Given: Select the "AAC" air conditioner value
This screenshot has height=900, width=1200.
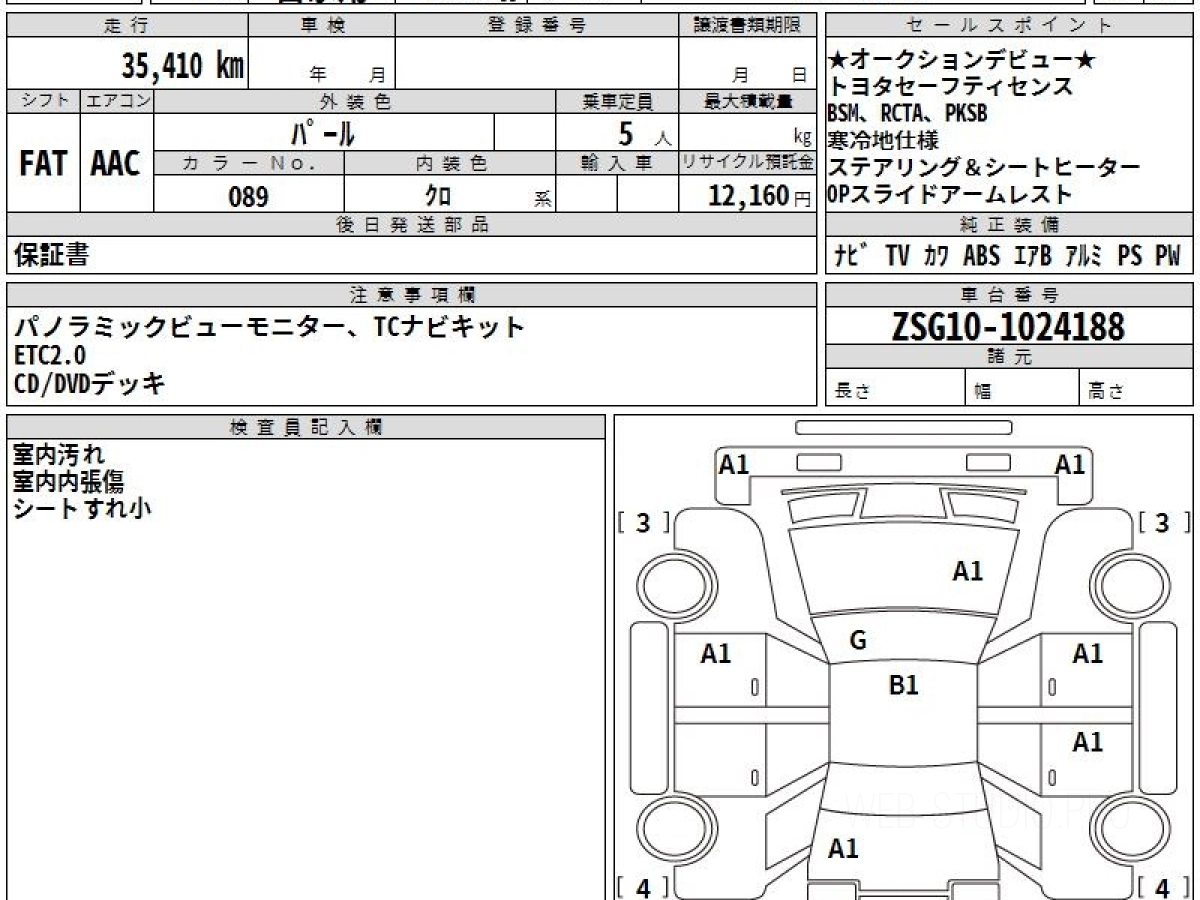Looking at the screenshot, I should click(116, 164).
